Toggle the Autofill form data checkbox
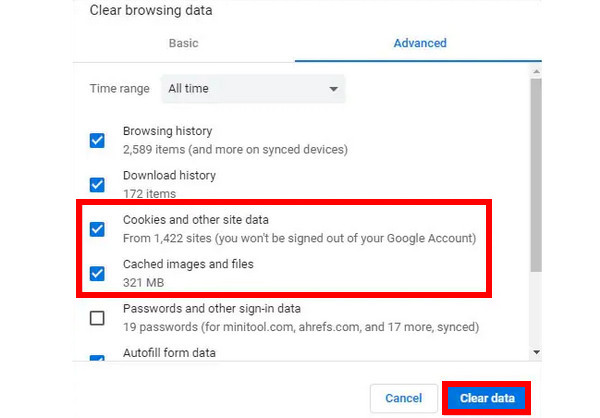Image resolution: width=600 pixels, height=418 pixels. tap(97, 358)
